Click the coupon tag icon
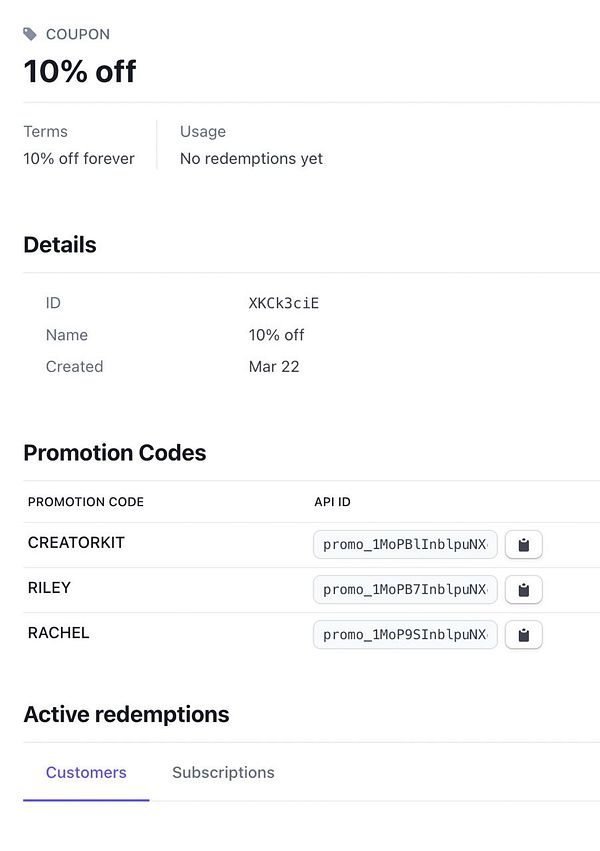 pyautogui.click(x=31, y=35)
